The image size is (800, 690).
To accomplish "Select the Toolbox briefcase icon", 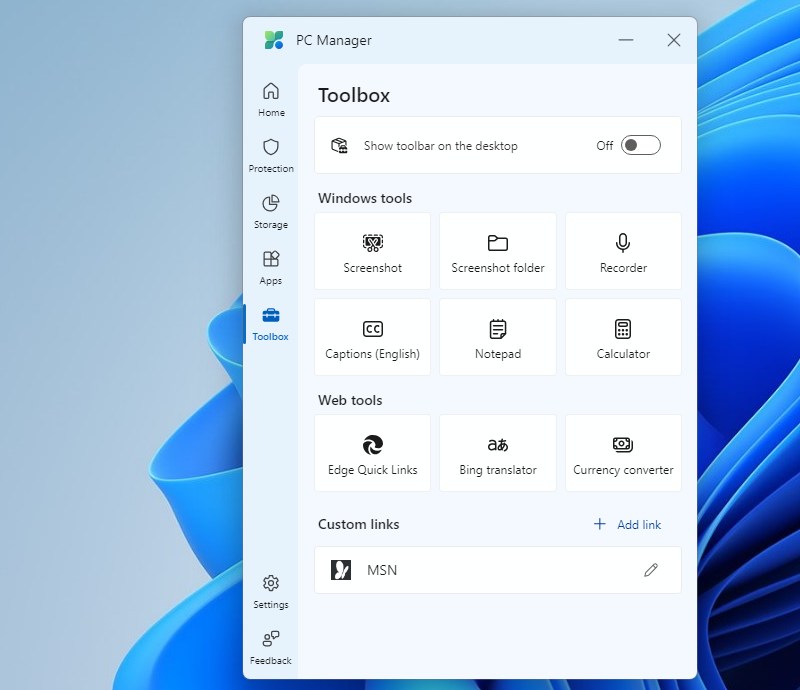I will point(271,315).
